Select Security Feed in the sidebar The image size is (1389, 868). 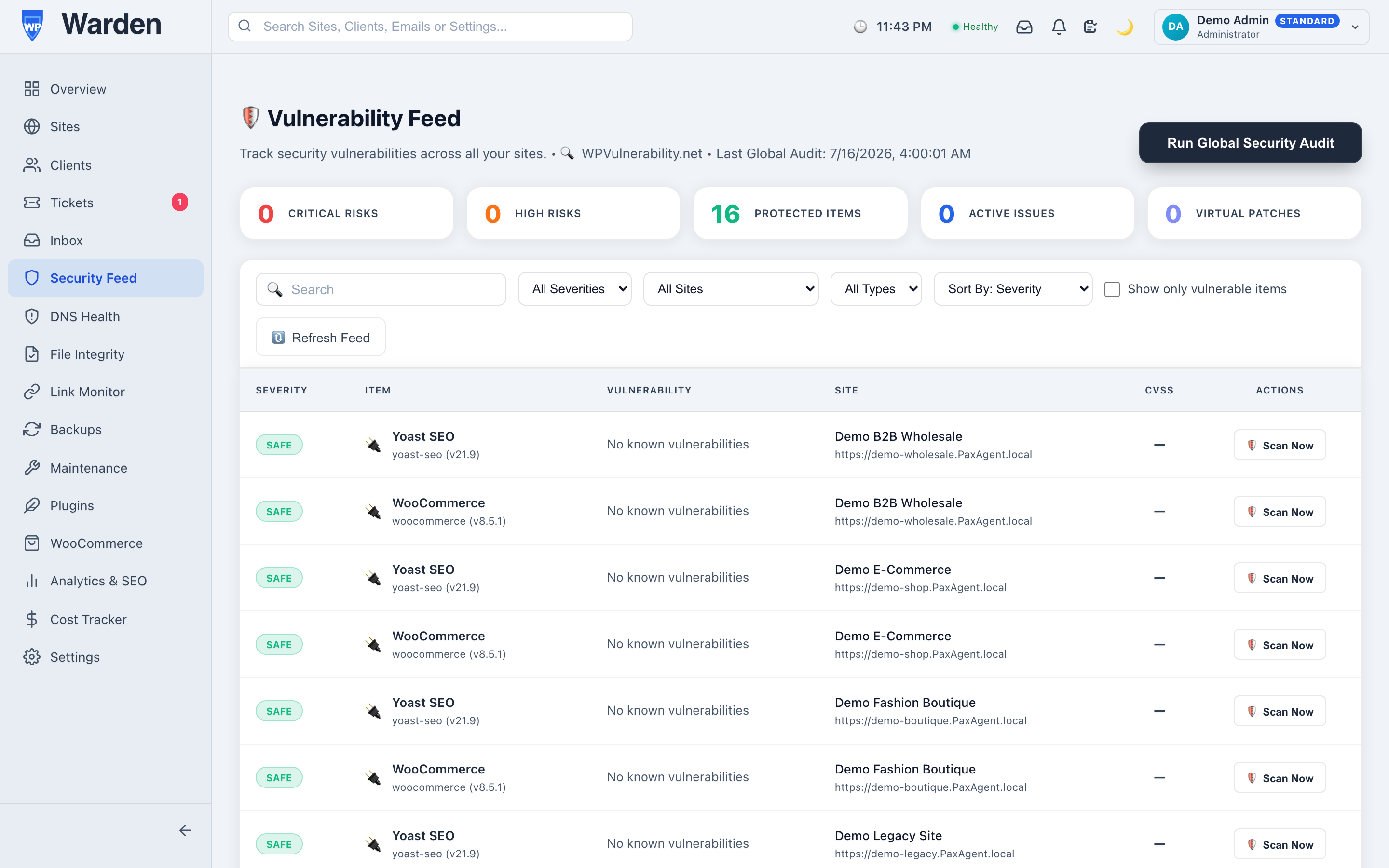pyautogui.click(x=106, y=278)
